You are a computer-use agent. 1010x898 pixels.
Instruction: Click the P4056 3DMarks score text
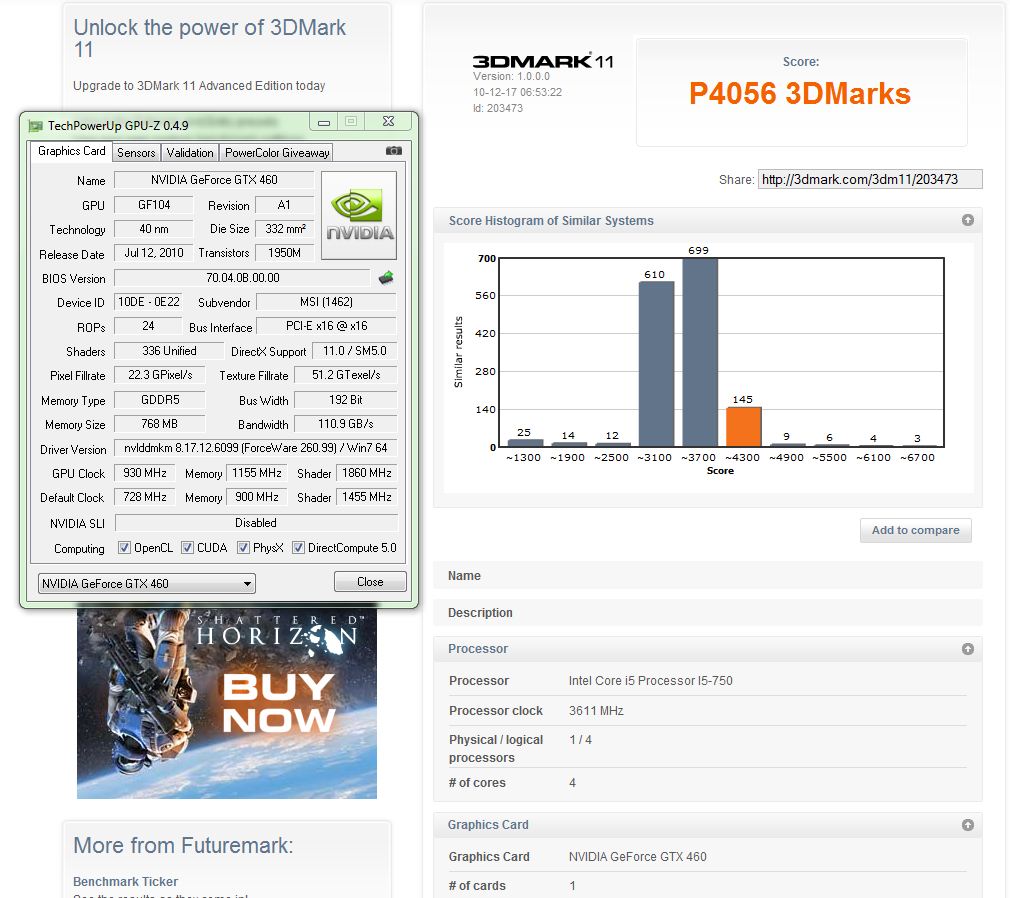800,93
